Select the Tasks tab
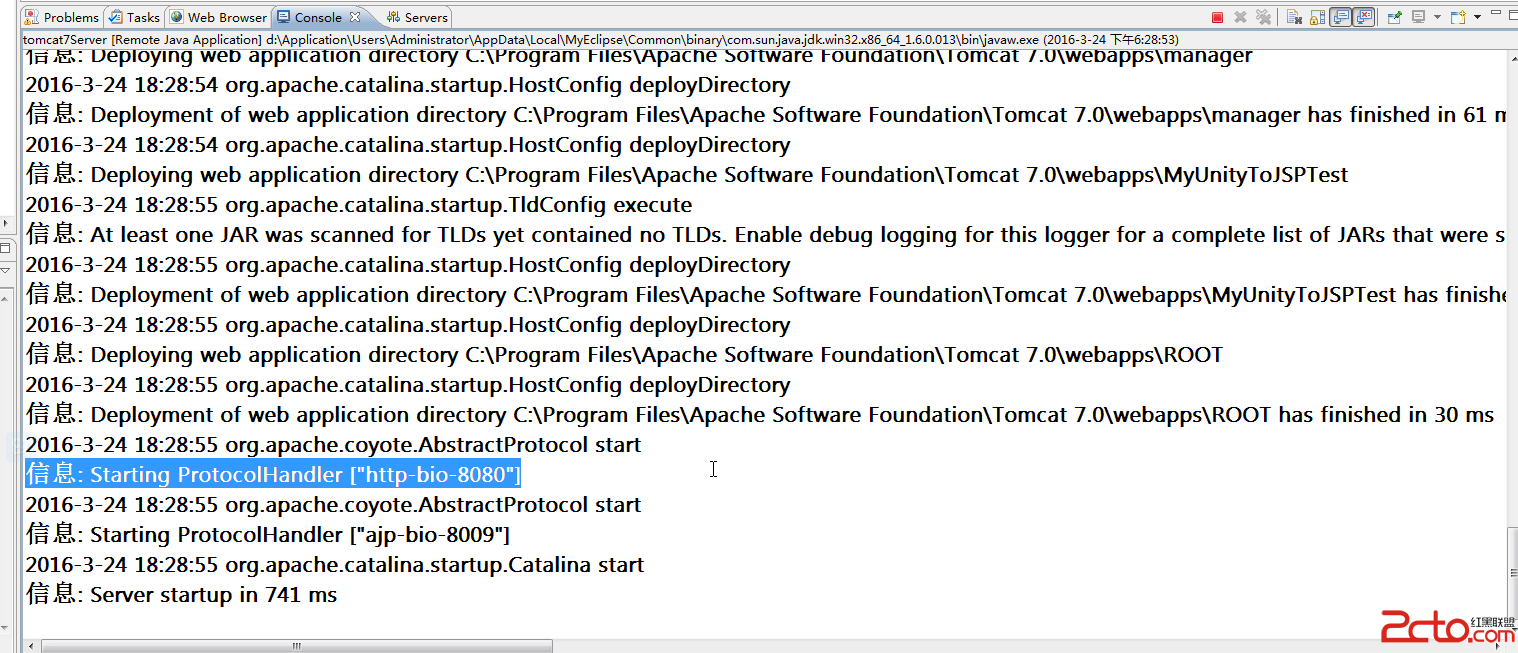The image size is (1518, 653). [134, 17]
